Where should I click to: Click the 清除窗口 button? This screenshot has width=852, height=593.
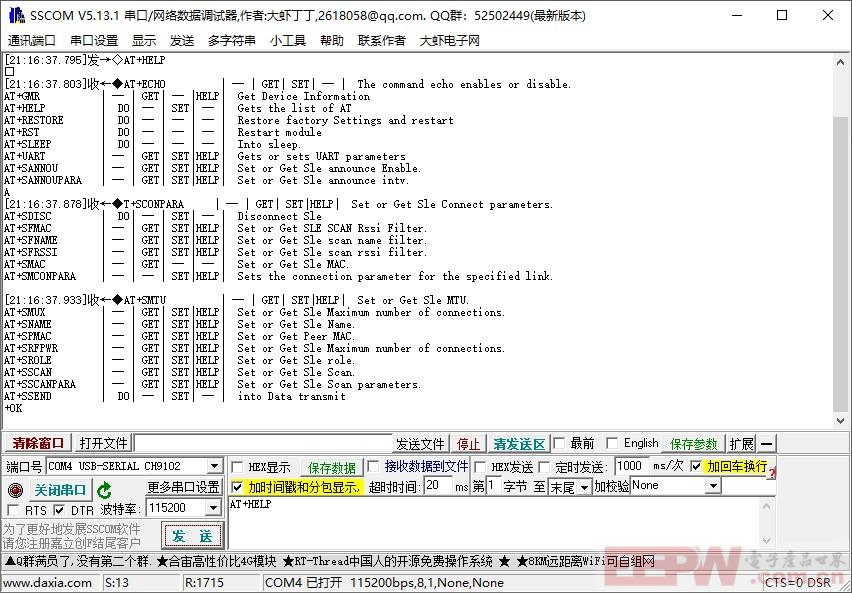38,444
